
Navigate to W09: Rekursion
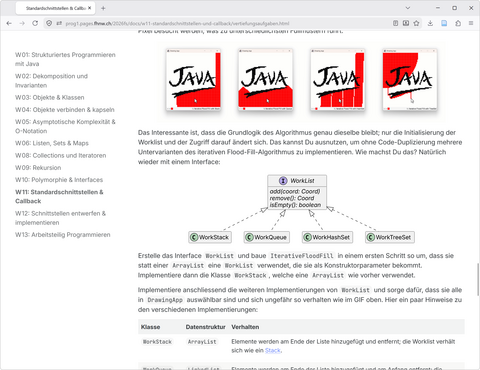pyautogui.click(x=38, y=168)
